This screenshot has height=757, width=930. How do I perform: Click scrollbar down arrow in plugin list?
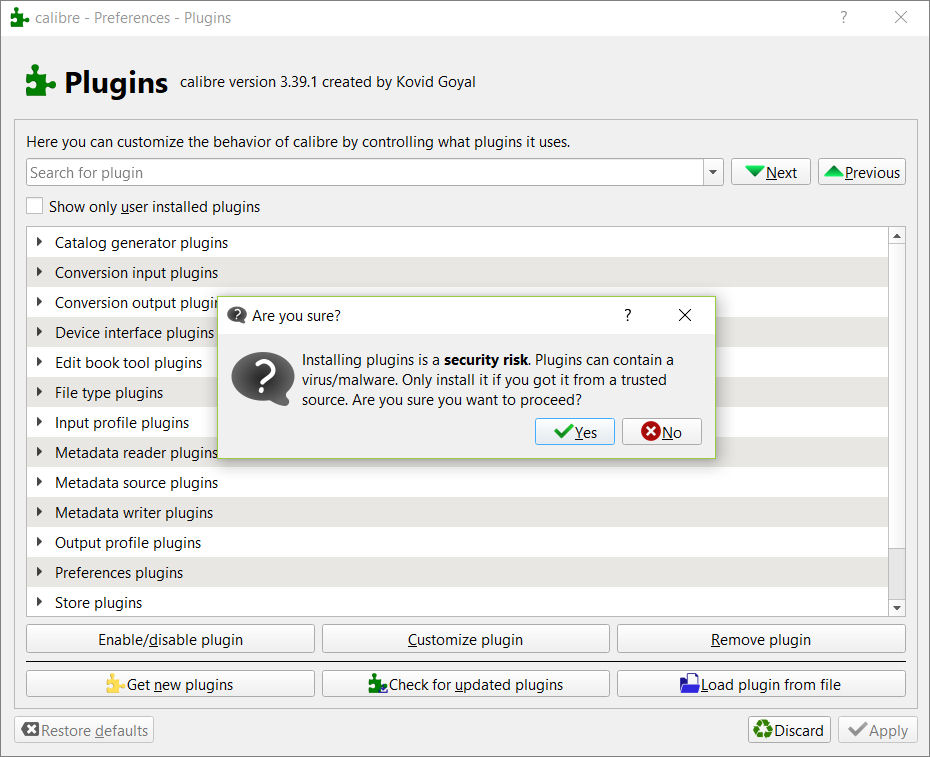[897, 607]
